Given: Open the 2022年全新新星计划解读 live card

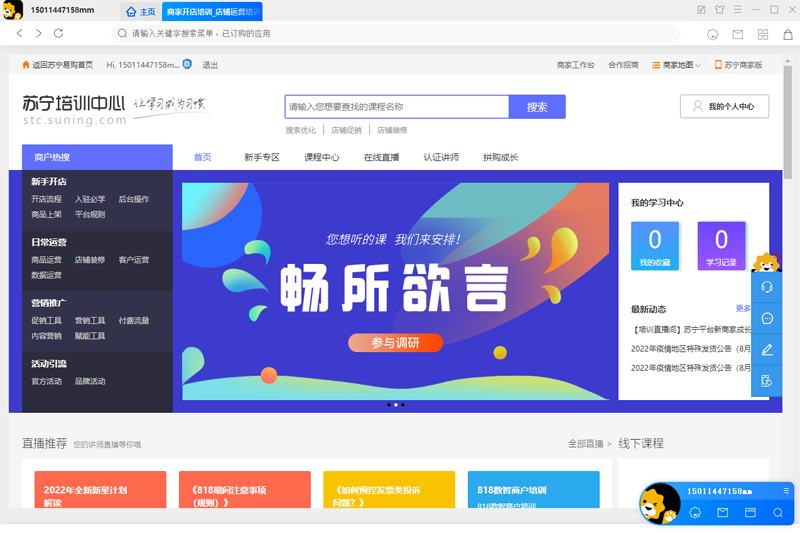Looking at the screenshot, I should (x=101, y=490).
